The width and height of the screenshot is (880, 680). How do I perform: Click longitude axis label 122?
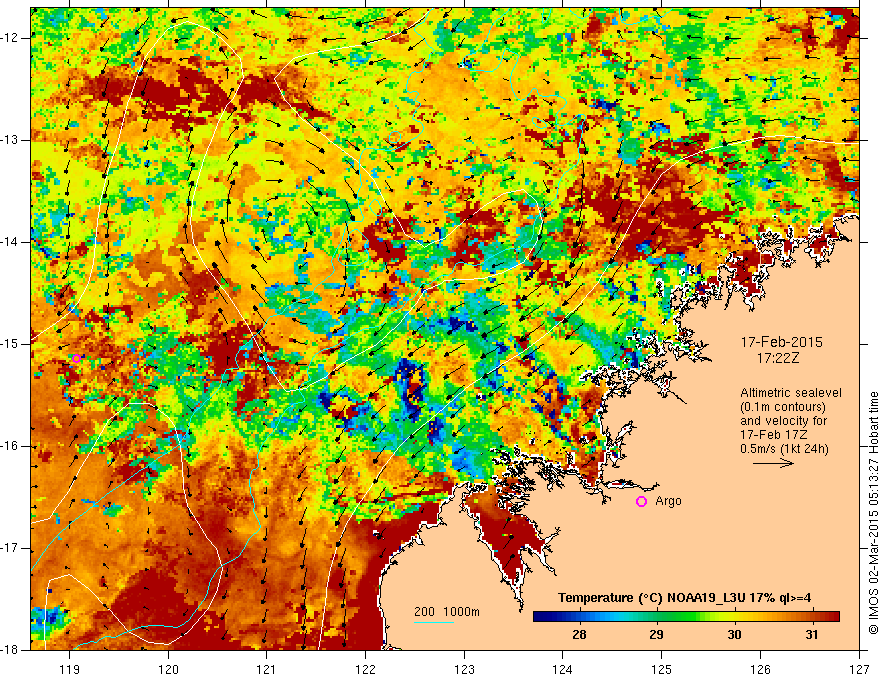pos(365,669)
